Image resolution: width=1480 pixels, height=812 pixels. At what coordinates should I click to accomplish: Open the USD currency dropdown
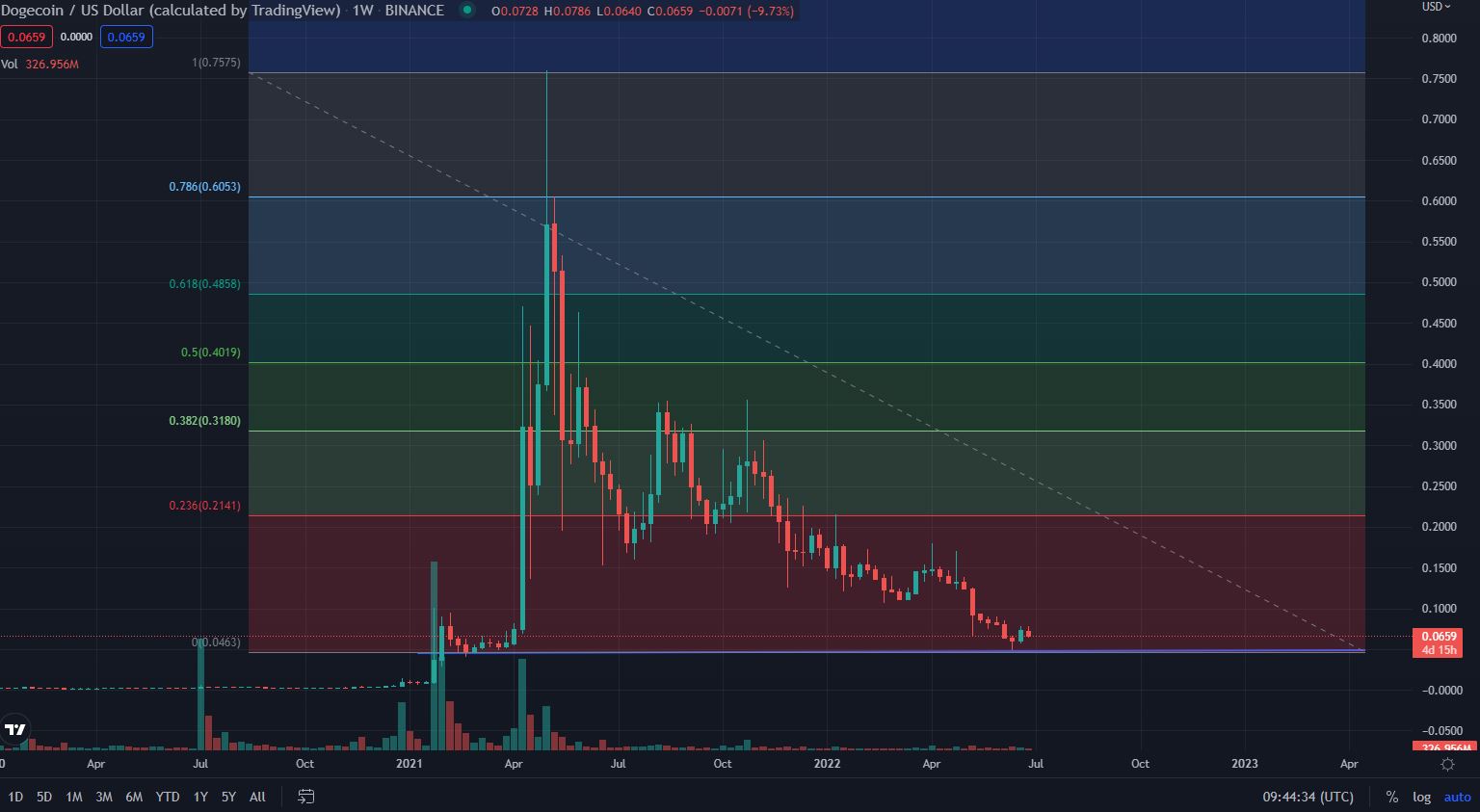coord(1436,7)
